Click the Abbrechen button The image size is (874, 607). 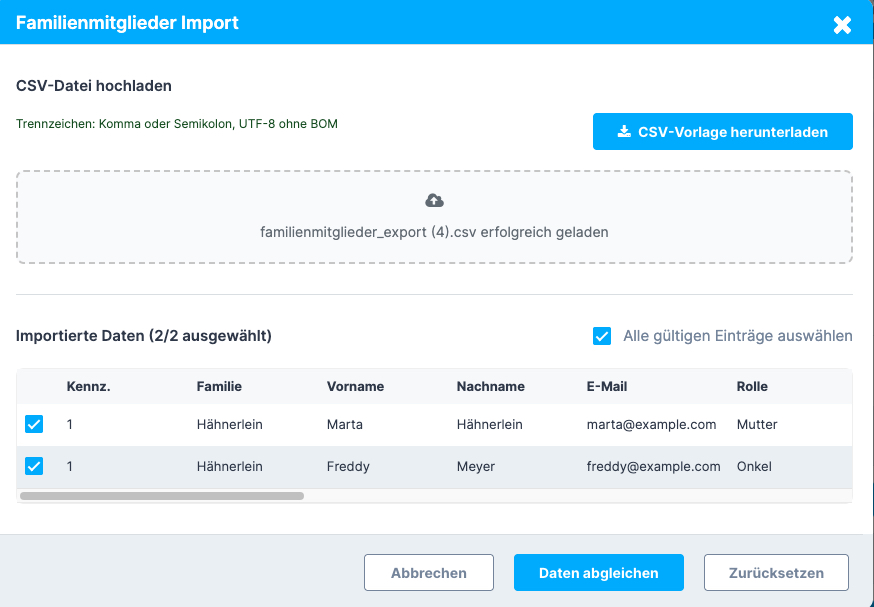pyautogui.click(x=429, y=573)
